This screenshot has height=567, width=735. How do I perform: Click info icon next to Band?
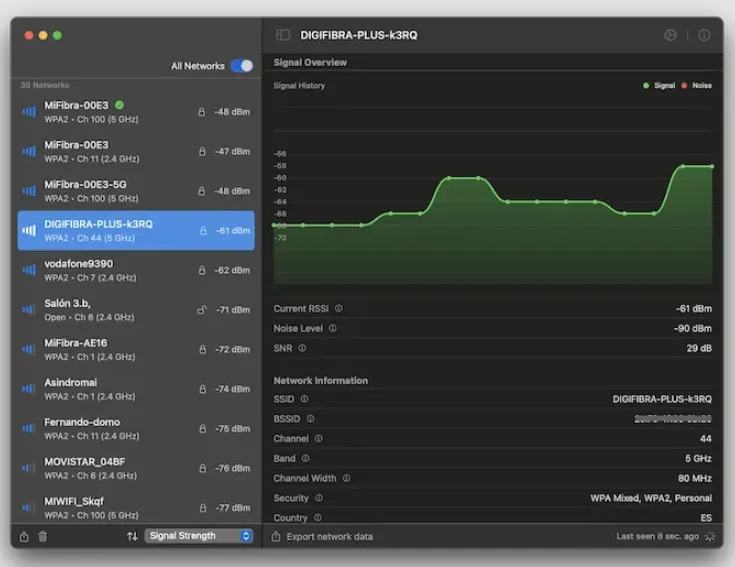(x=305, y=458)
